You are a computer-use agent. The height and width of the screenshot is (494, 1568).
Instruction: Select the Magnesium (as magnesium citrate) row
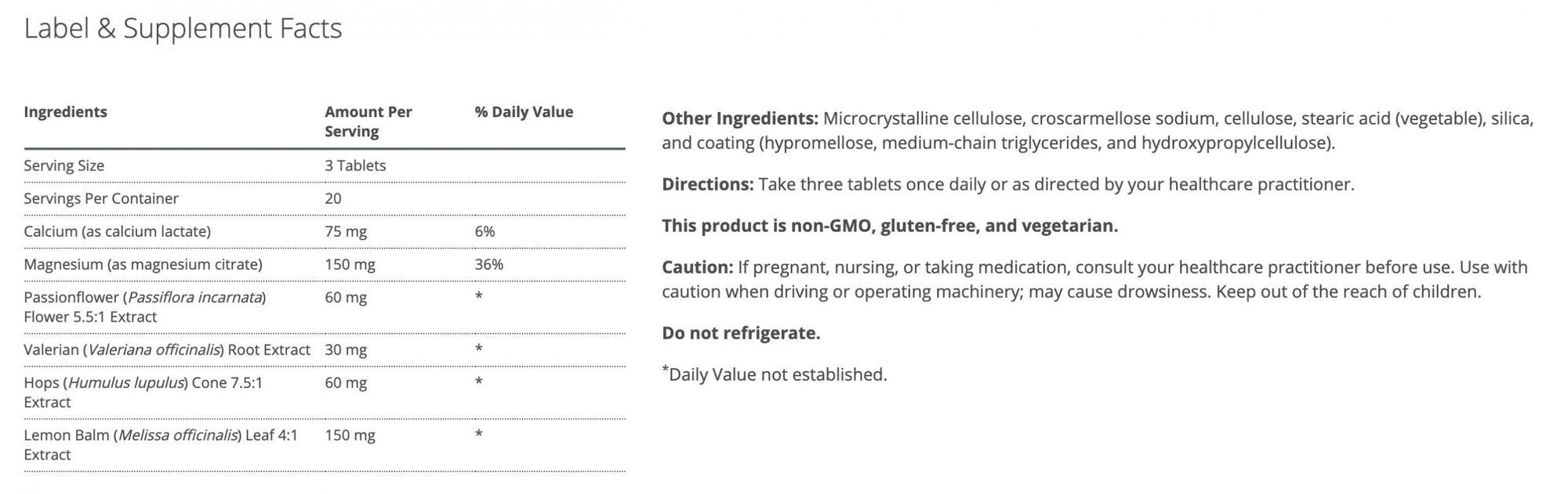[x=143, y=264]
